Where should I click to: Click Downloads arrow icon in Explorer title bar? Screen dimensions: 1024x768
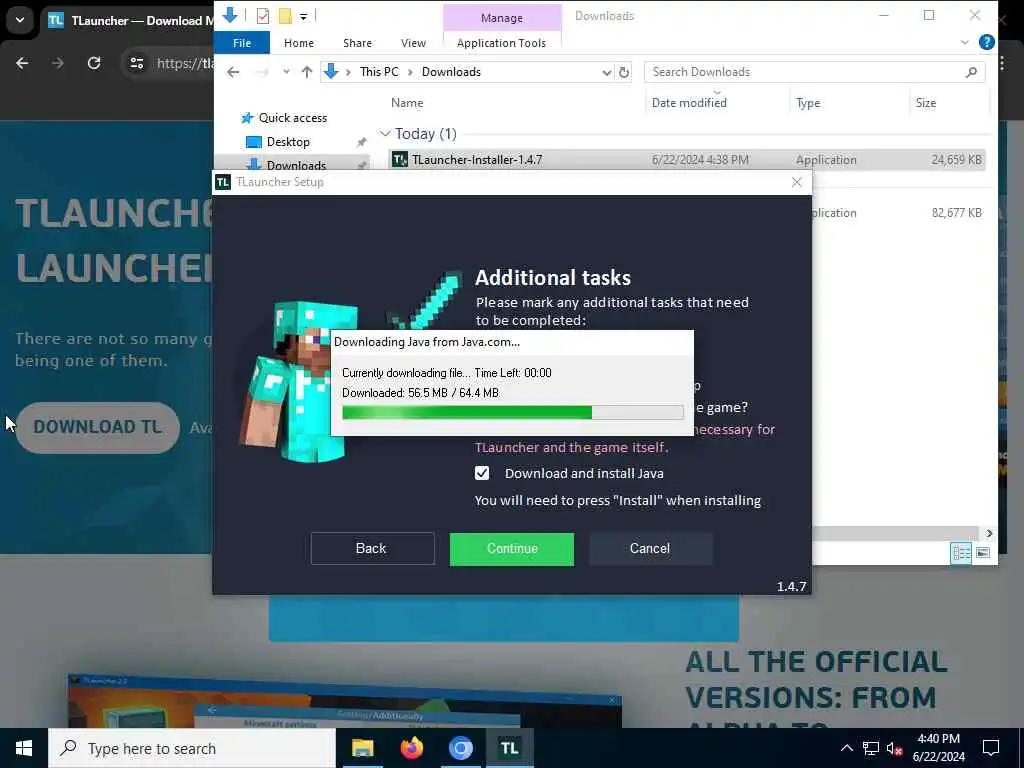[230, 15]
